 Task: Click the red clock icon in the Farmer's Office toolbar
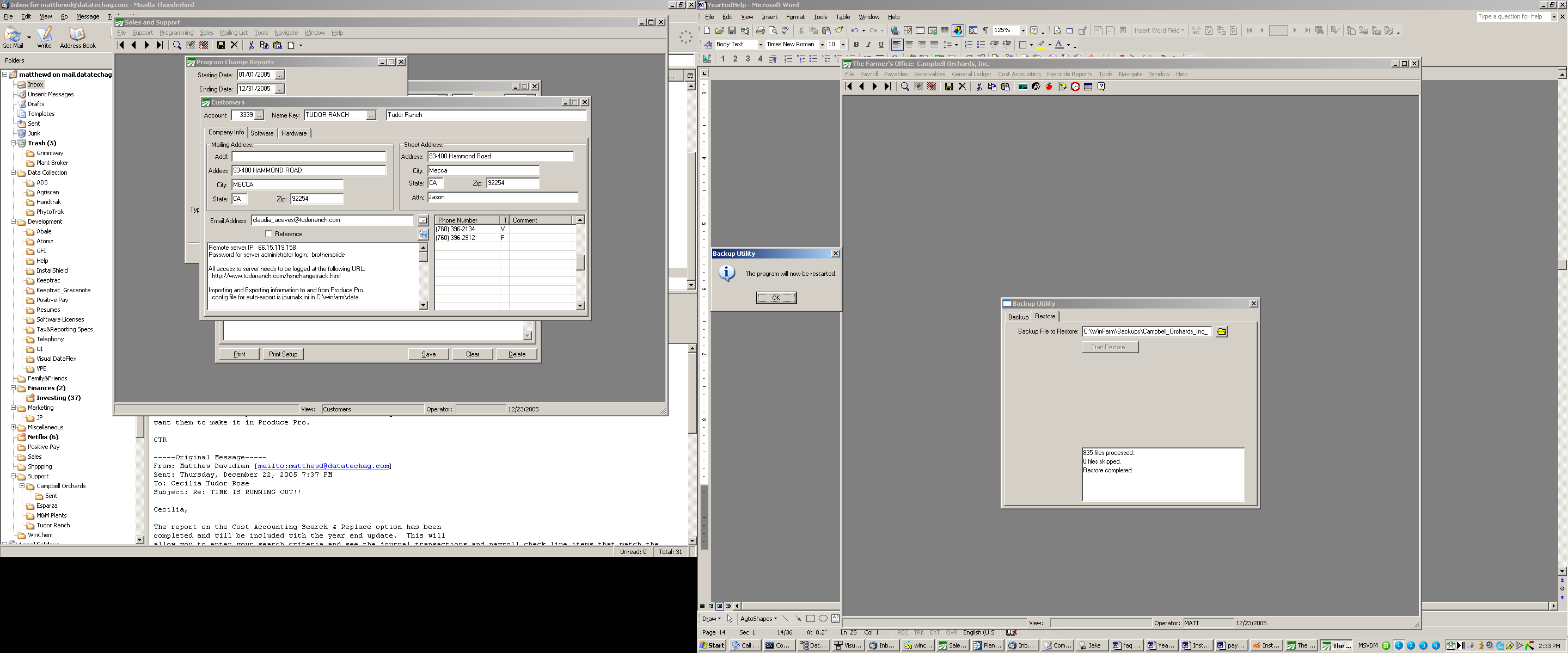point(1075,87)
